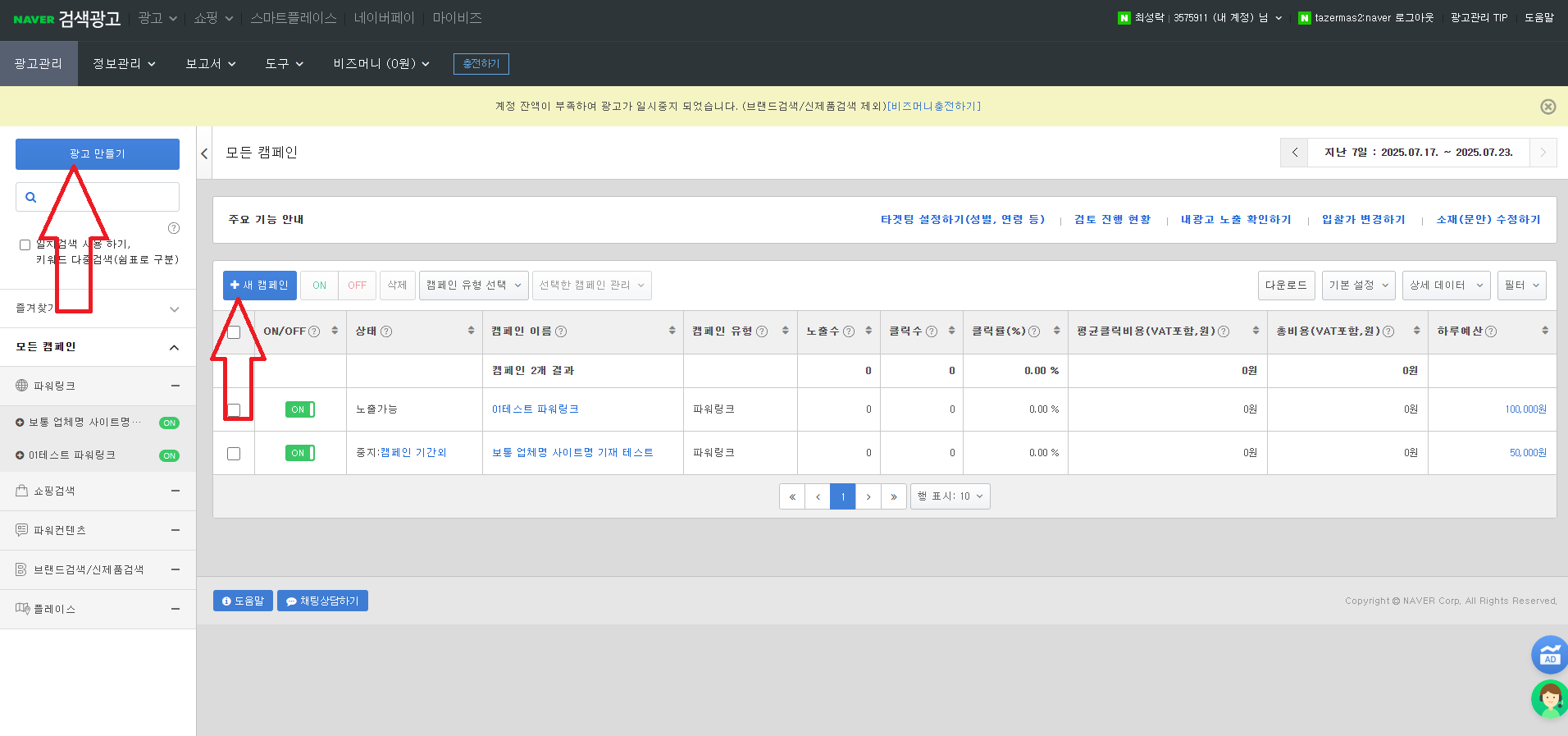Enable 일치검색 사용 하기 checkbox
1568x736 pixels.
tap(25, 245)
